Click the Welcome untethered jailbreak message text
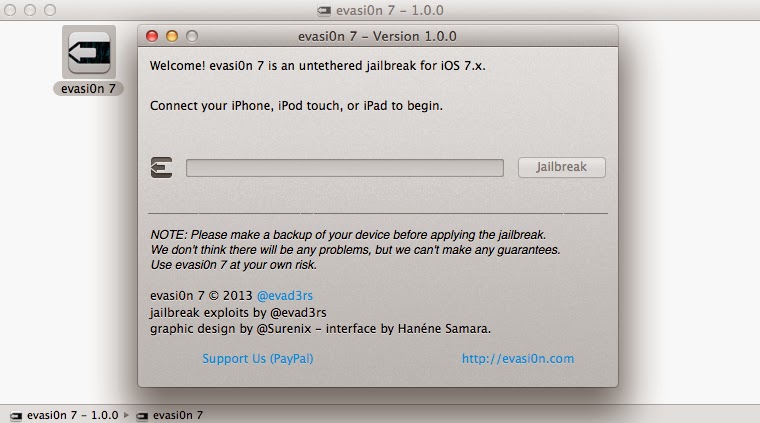The height and width of the screenshot is (423, 760). pyautogui.click(x=317, y=65)
